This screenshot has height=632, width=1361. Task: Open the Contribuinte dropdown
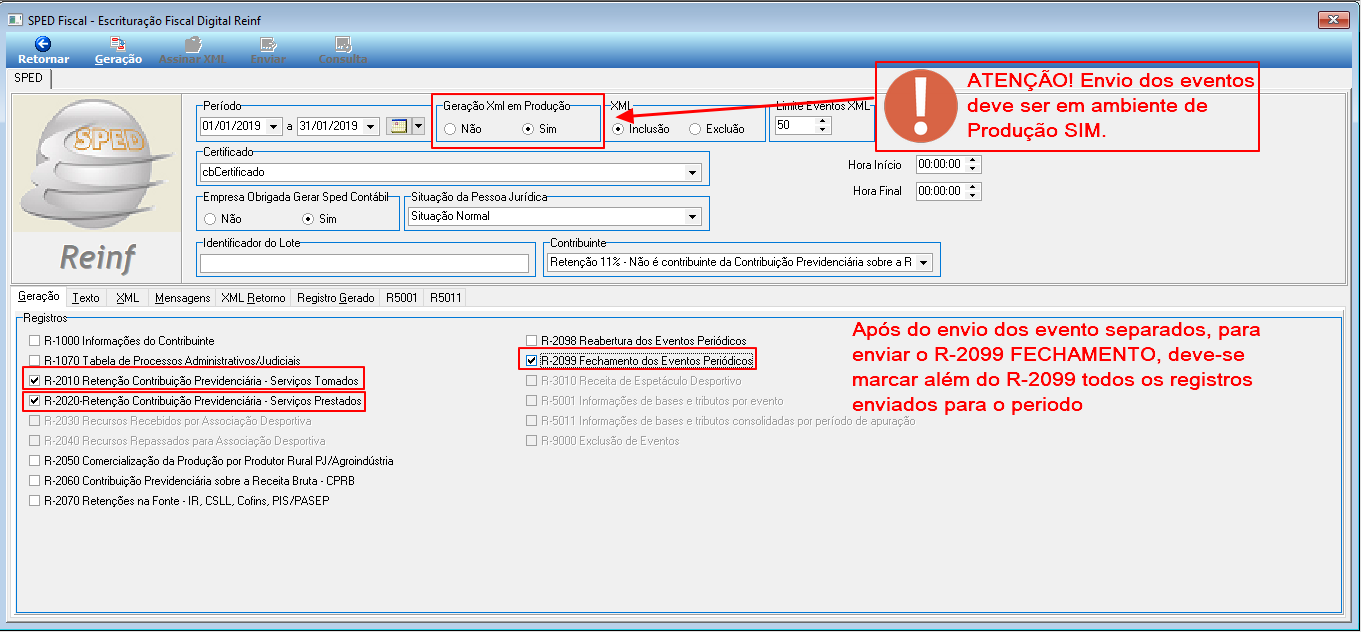[x=924, y=263]
